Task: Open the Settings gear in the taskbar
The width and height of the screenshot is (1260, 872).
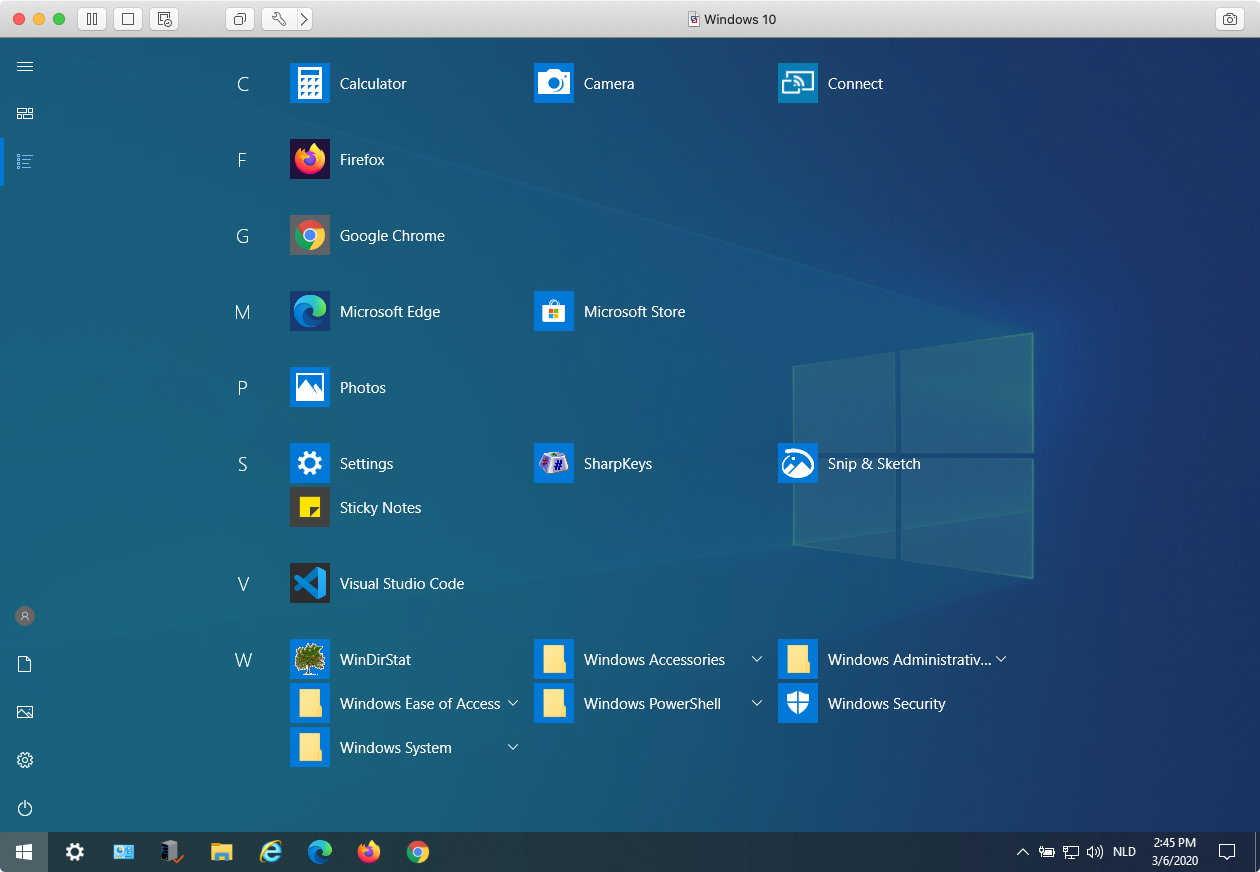Action: coord(75,852)
